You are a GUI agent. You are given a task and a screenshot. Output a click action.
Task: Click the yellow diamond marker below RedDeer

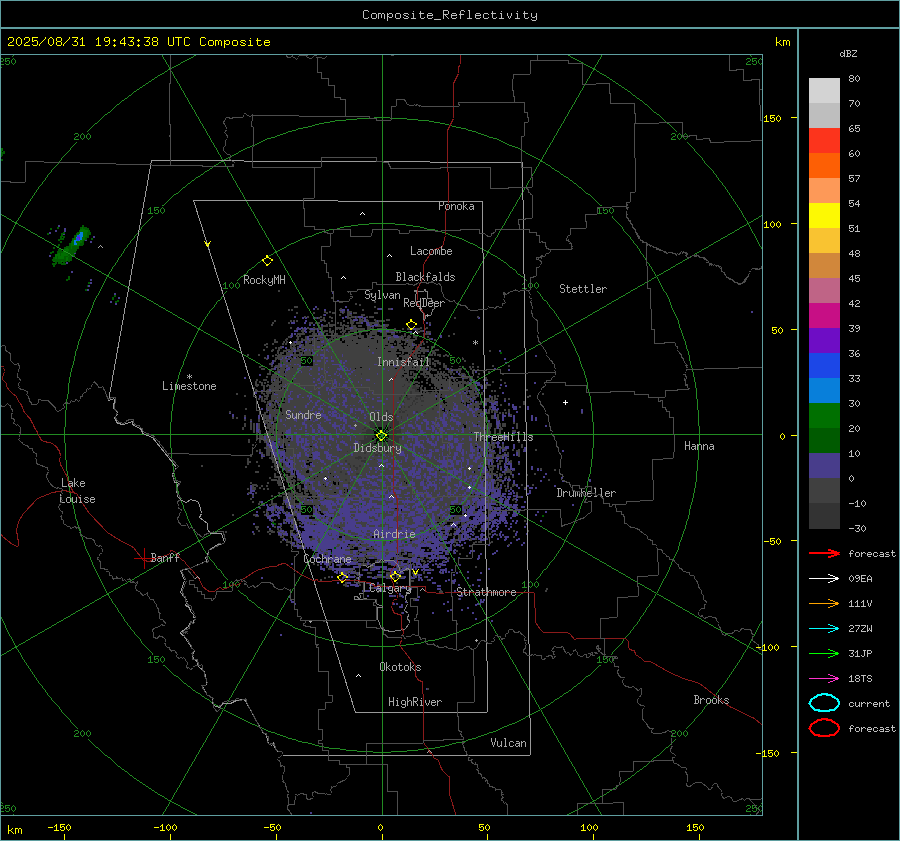(412, 325)
